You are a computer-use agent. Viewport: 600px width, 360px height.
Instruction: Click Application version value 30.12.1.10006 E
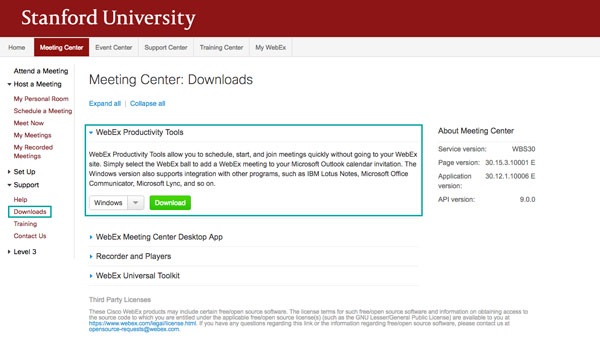(x=510, y=176)
